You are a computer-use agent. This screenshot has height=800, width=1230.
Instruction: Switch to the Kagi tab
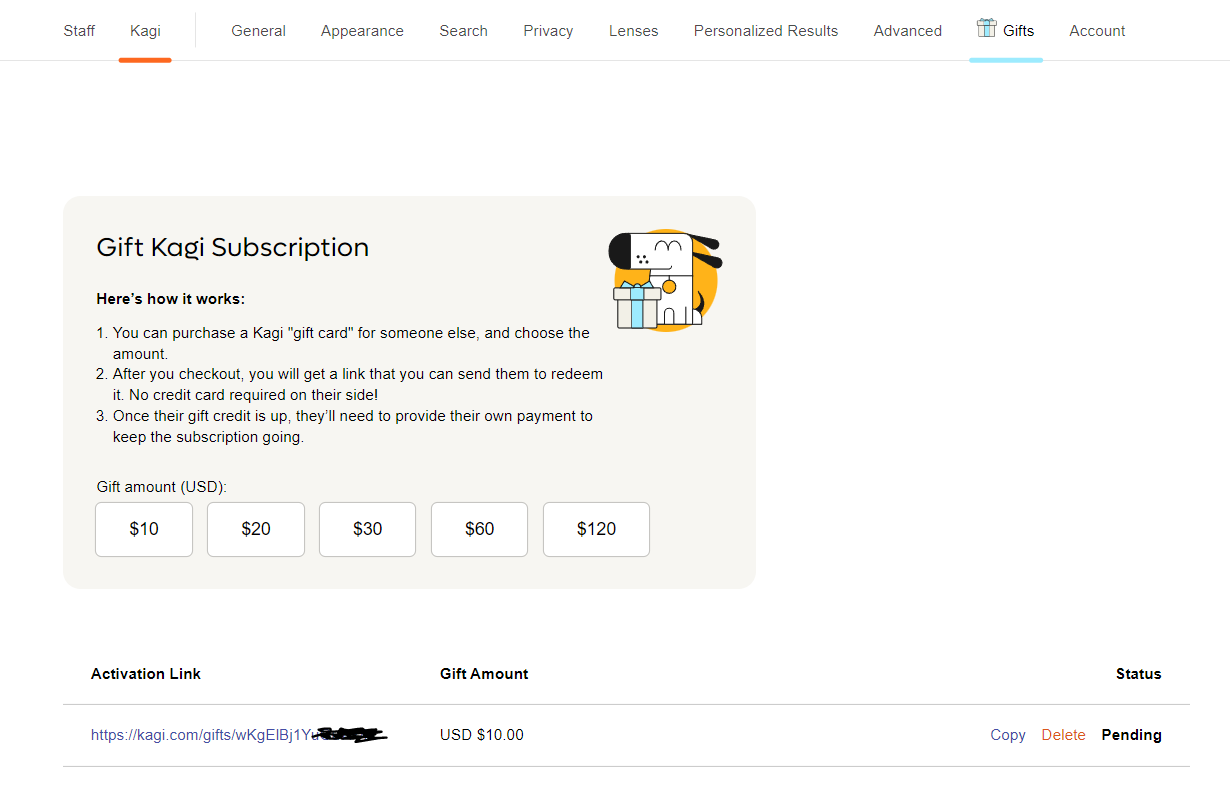(x=145, y=31)
